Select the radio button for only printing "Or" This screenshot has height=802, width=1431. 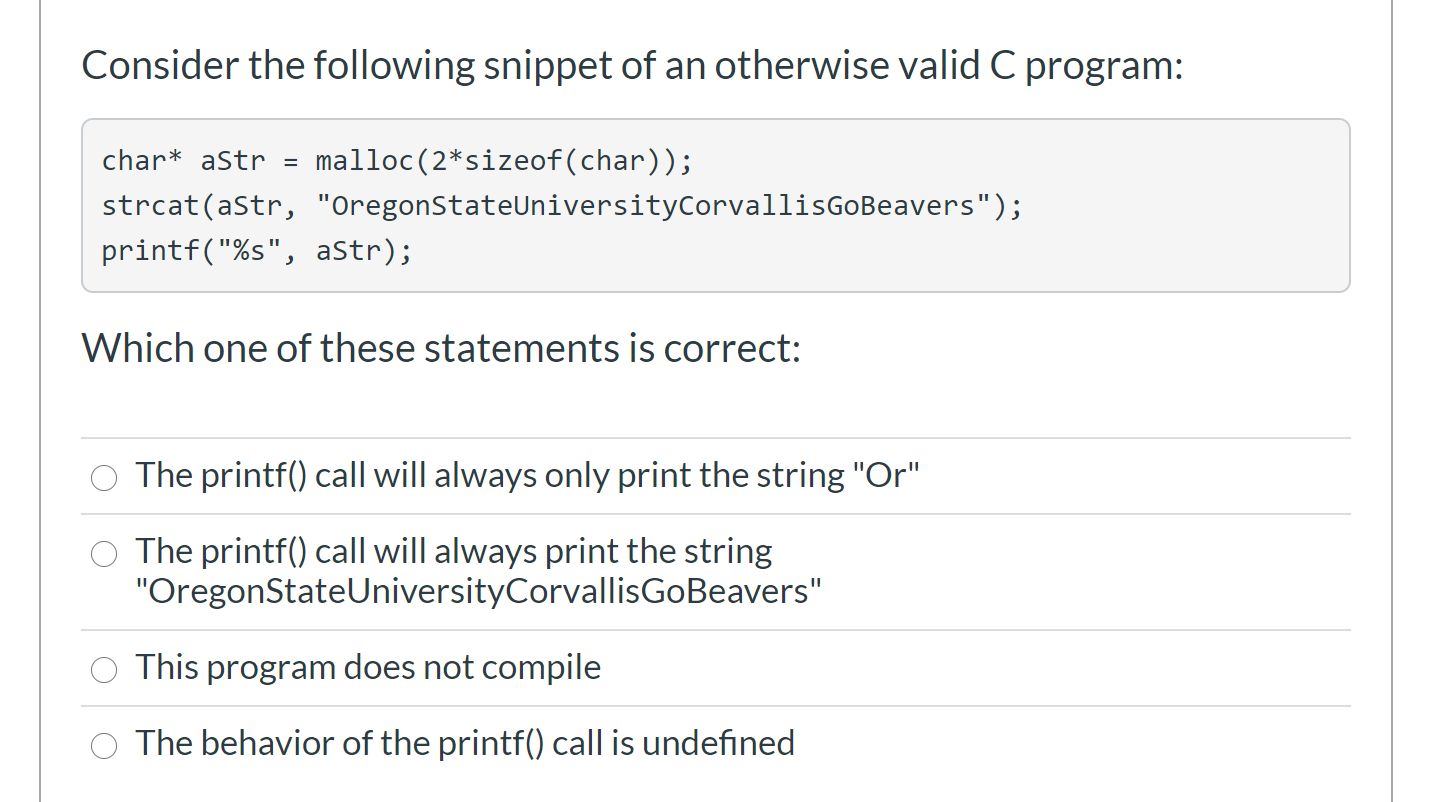(x=105, y=478)
